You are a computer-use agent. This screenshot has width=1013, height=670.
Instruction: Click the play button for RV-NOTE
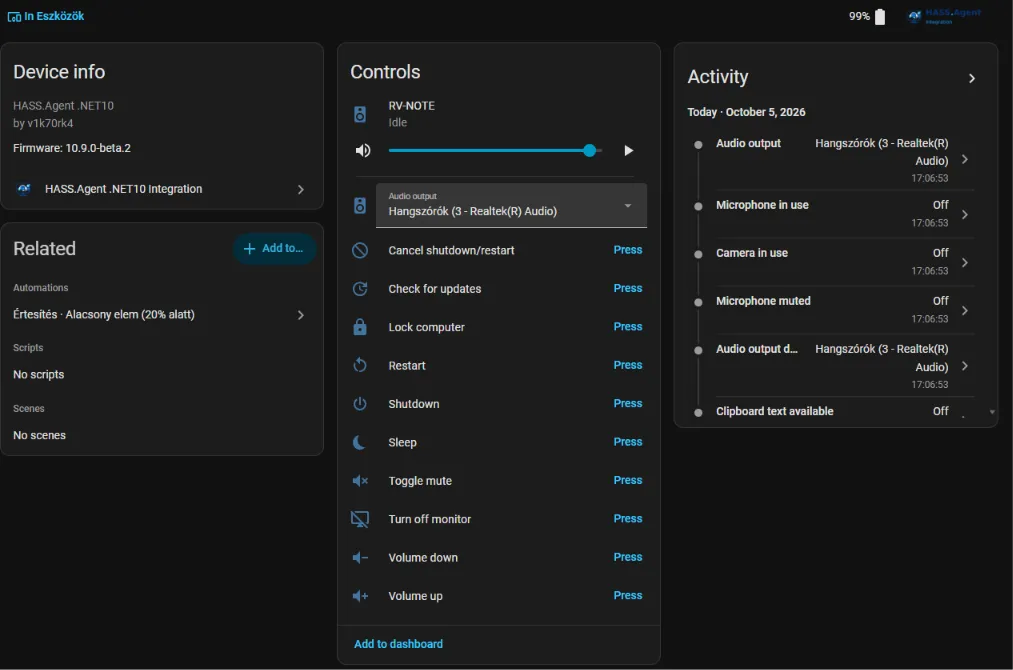628,151
